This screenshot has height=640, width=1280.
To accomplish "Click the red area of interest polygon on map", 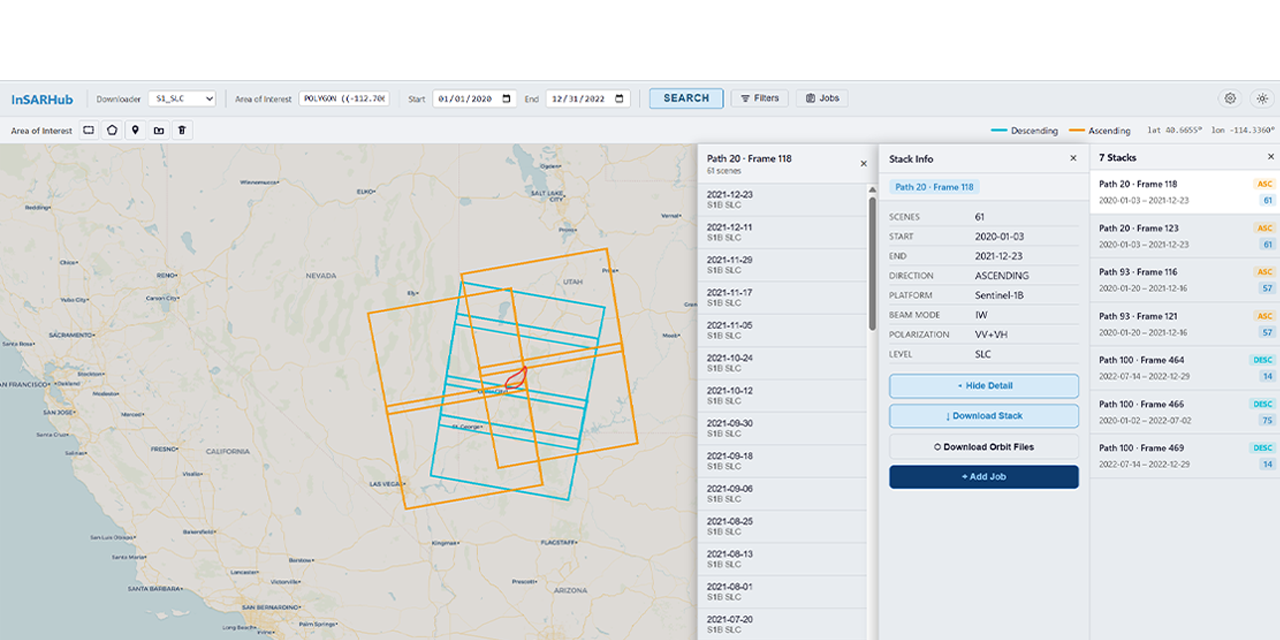I will [x=516, y=378].
